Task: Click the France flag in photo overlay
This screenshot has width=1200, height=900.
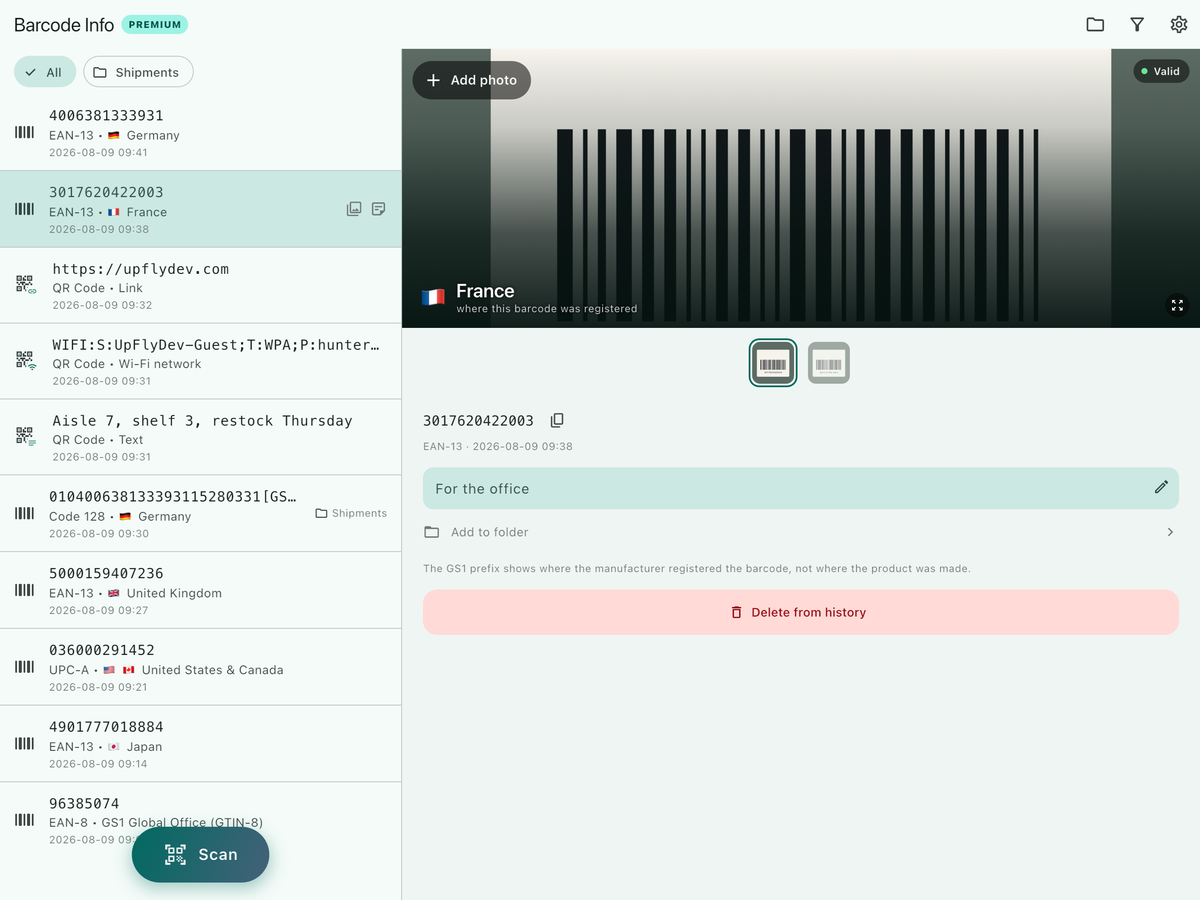Action: pyautogui.click(x=433, y=297)
